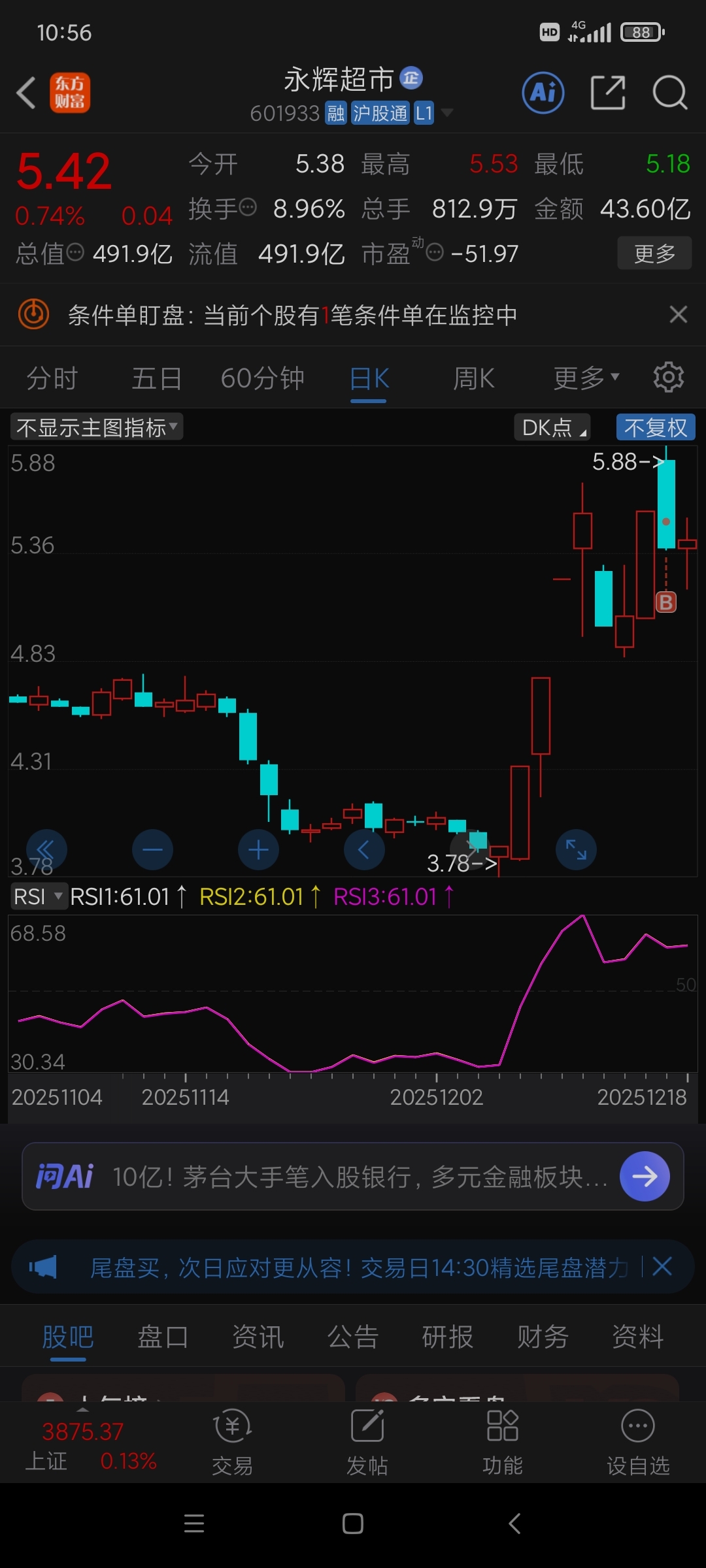Tap the L1 level tag
Viewport: 706px width, 1568px height.
point(424,113)
